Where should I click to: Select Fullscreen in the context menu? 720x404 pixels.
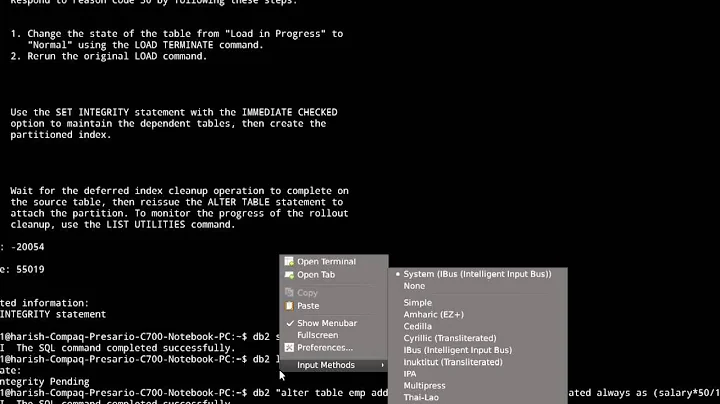coord(334,335)
